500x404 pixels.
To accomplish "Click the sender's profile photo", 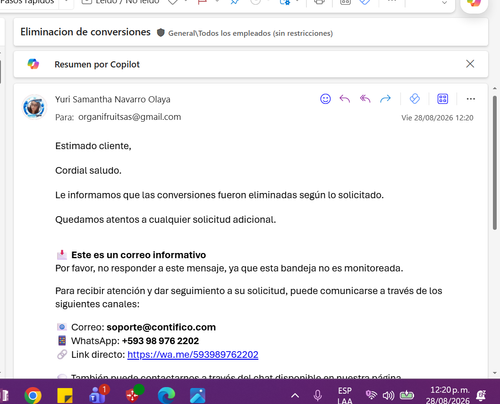I will coord(34,107).
